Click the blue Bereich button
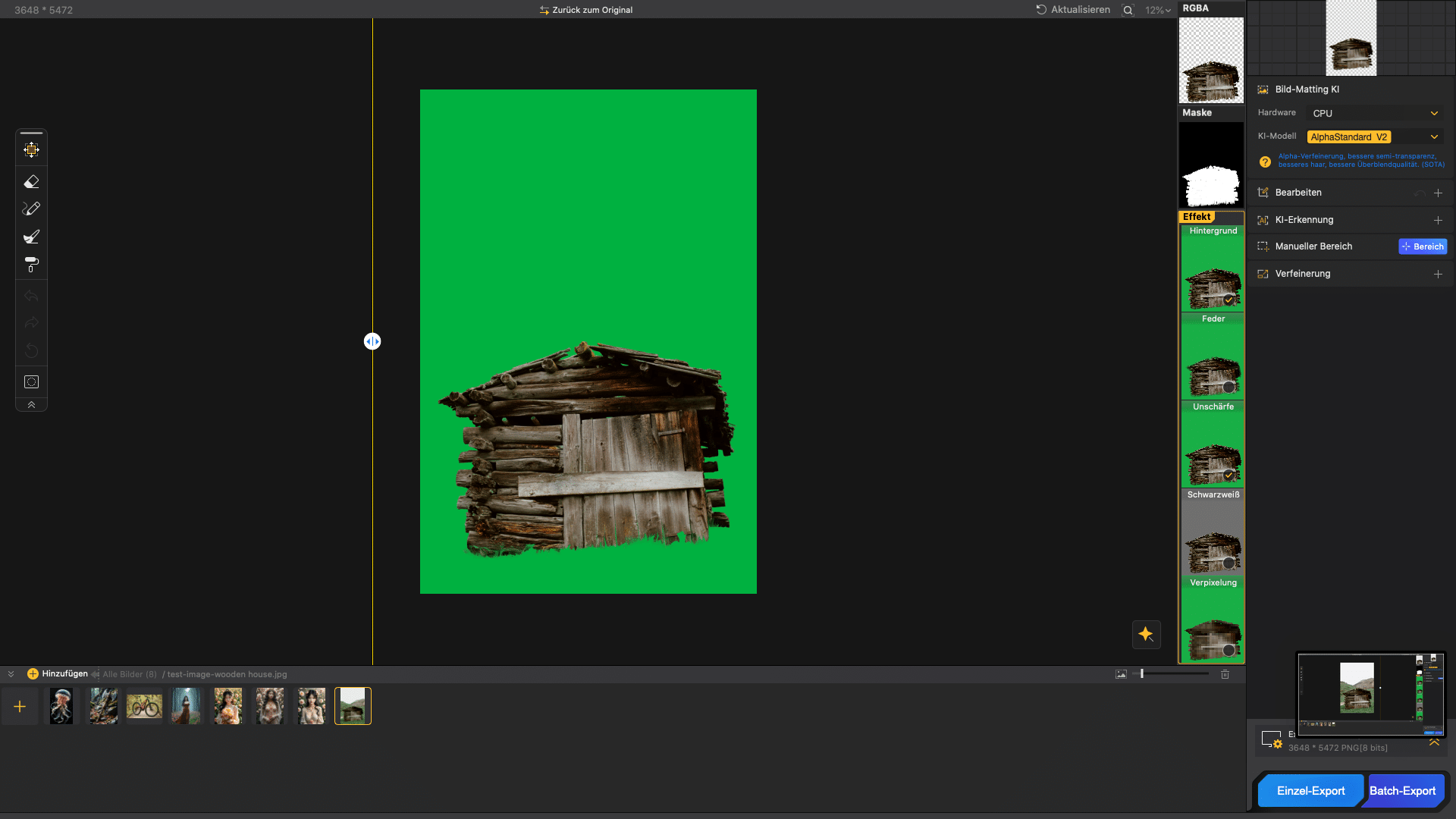 click(1423, 246)
